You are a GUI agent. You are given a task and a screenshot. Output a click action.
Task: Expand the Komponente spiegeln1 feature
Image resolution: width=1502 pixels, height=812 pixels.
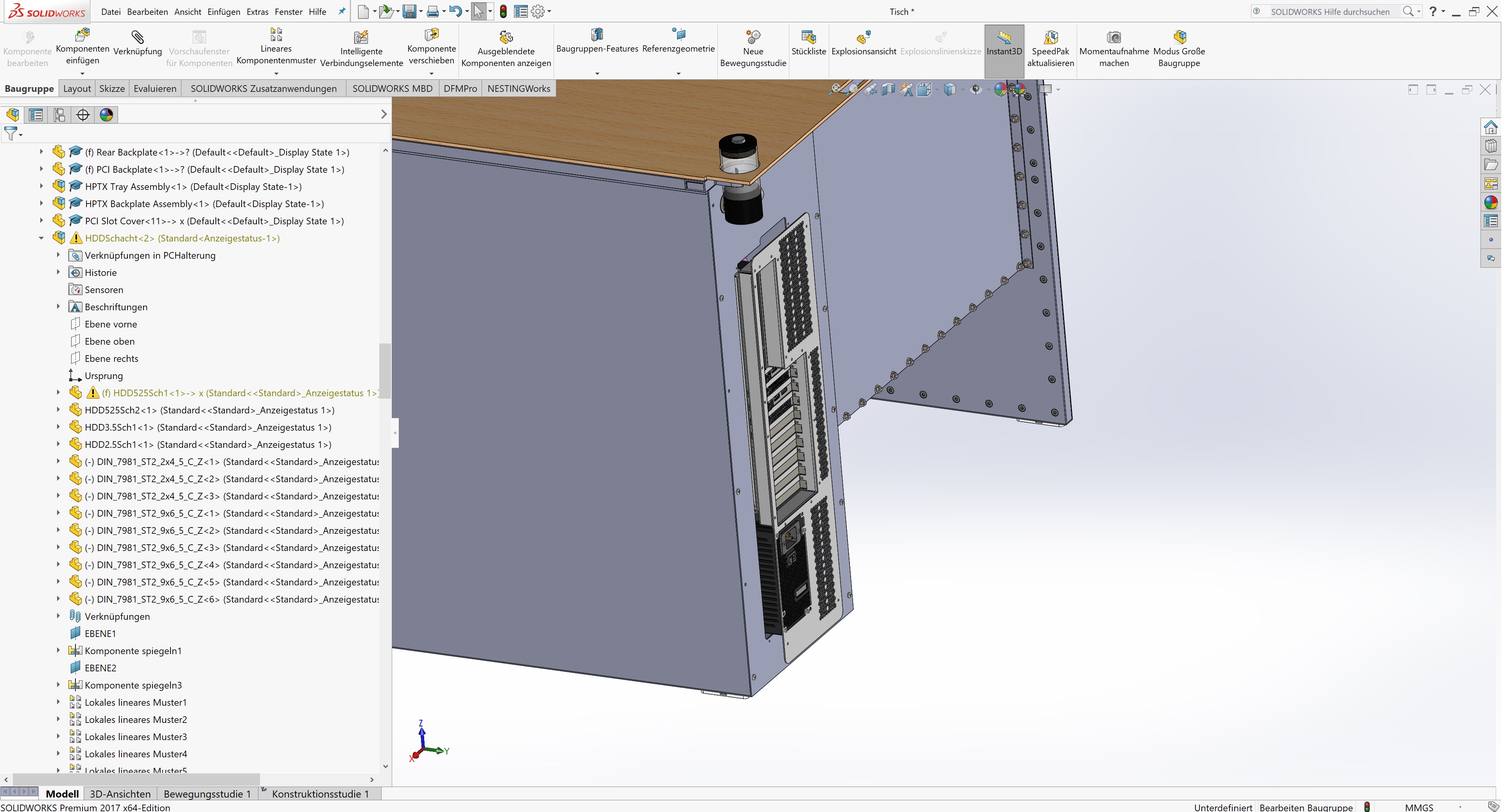pos(58,651)
